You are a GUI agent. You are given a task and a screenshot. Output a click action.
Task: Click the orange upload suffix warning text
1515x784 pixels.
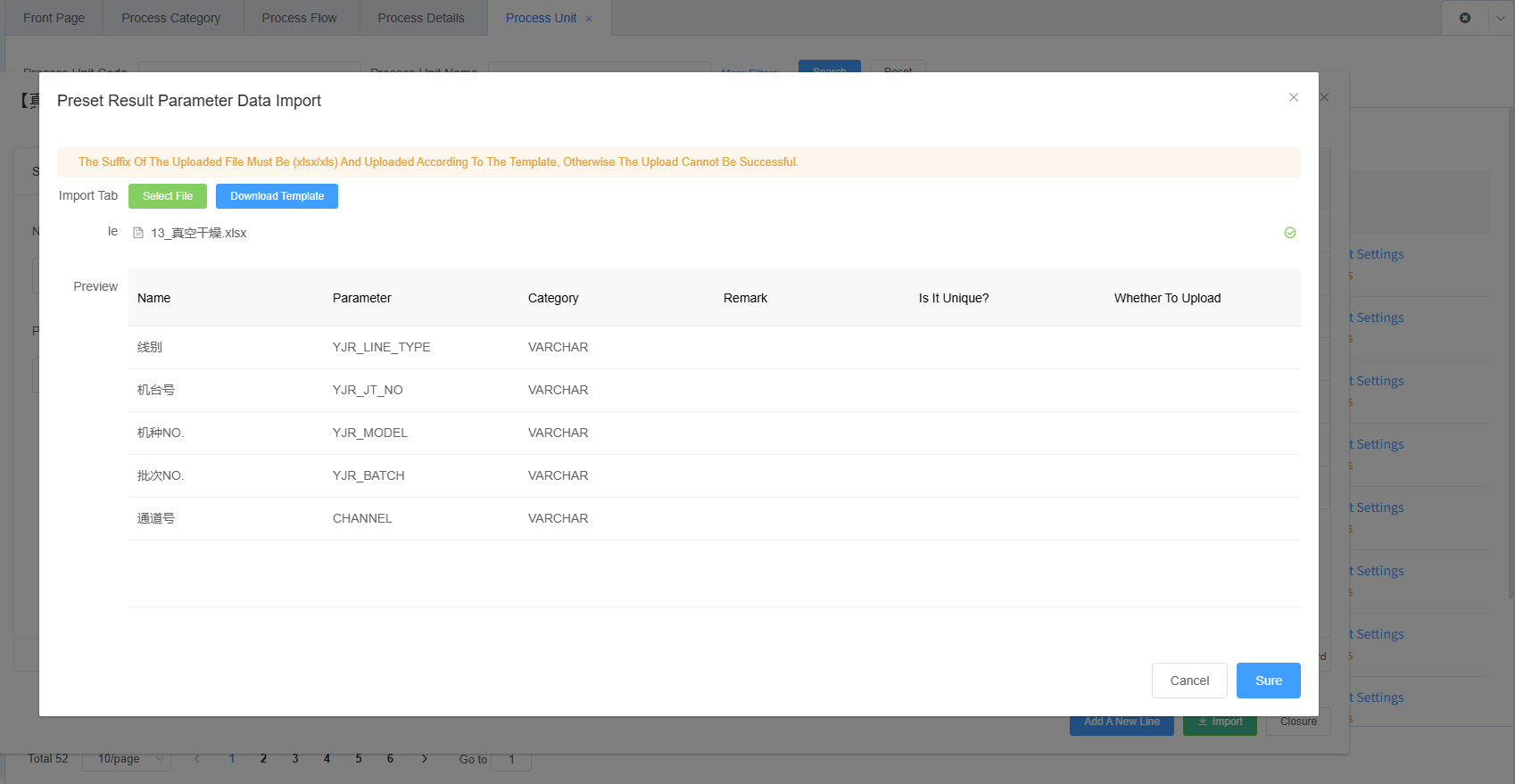click(x=438, y=162)
